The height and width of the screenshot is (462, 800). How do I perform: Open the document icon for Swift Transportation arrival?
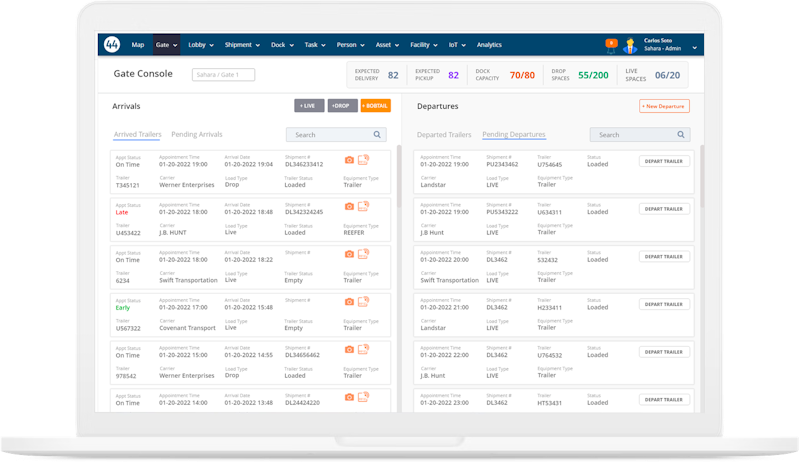point(363,254)
